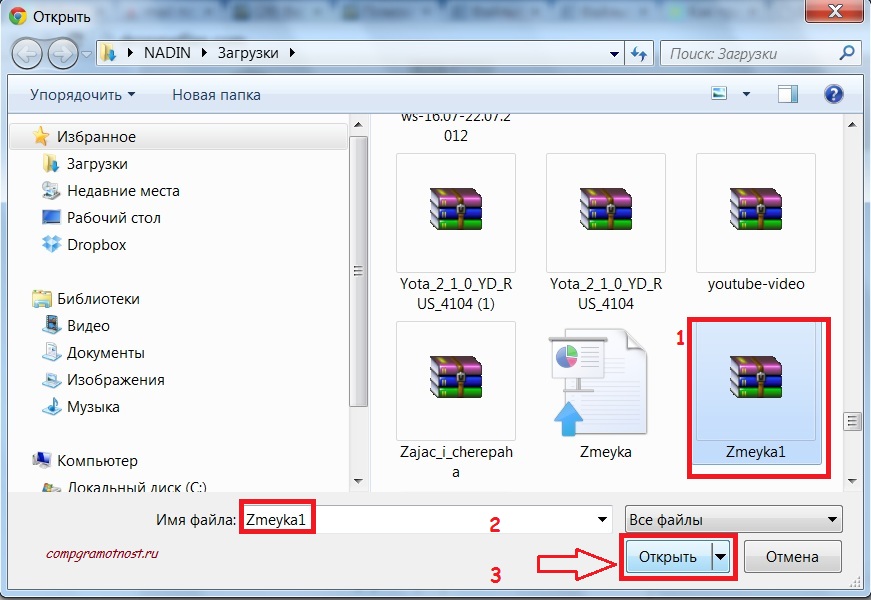Select Компьютер in navigation pane
The width and height of the screenshot is (871, 600).
[97, 461]
